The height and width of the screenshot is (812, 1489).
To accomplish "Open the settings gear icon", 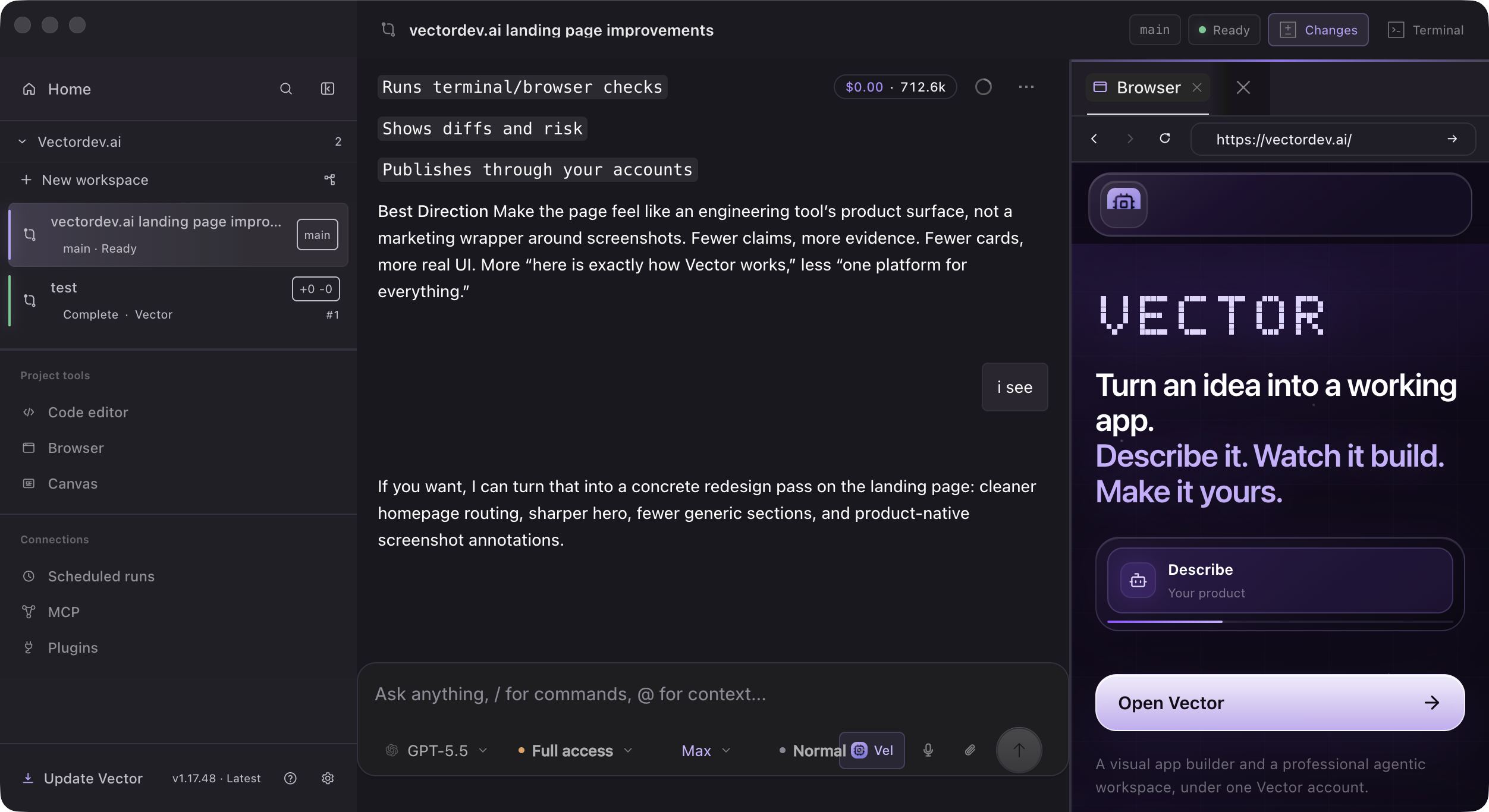I will [328, 778].
